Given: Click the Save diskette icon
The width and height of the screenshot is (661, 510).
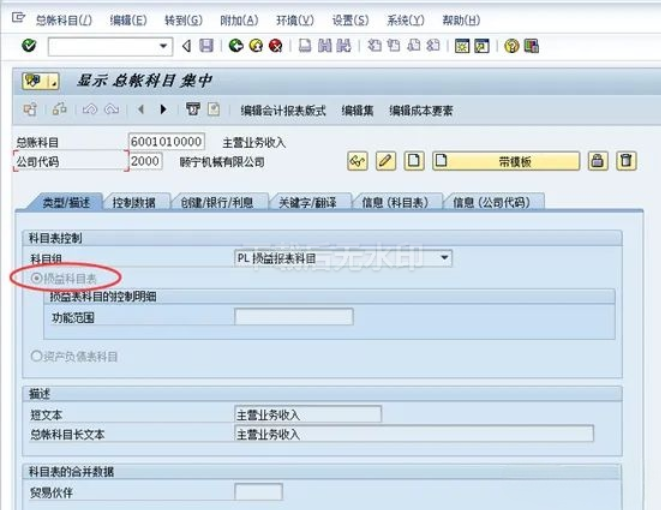Looking at the screenshot, I should click(206, 46).
